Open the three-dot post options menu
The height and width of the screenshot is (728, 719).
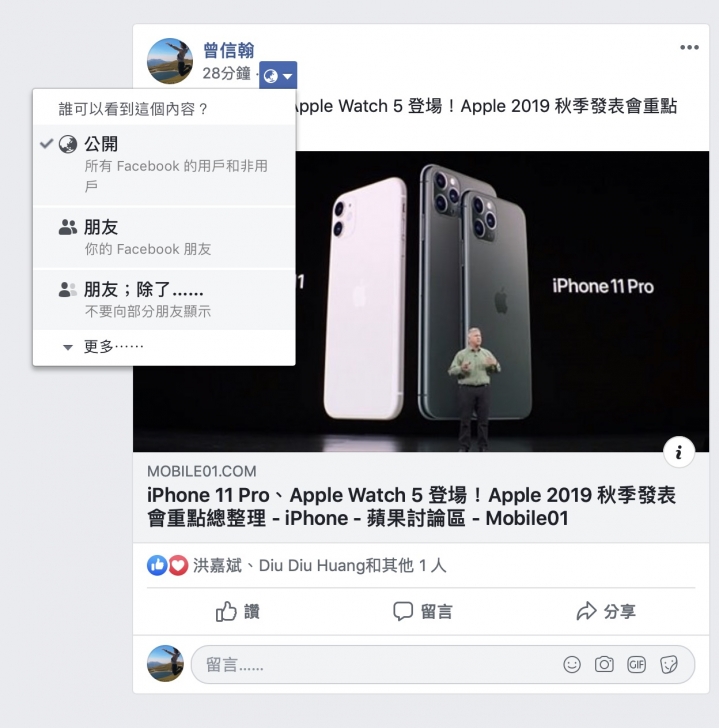click(x=689, y=47)
